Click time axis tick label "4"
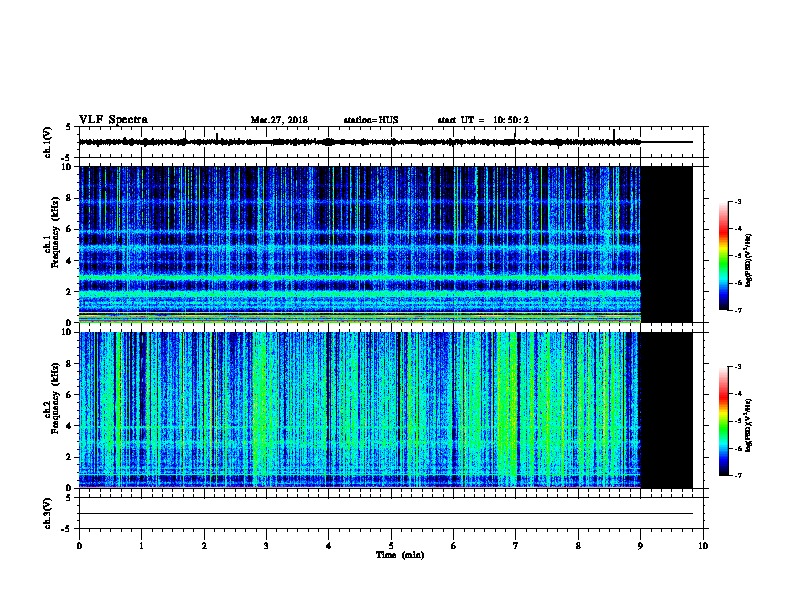This screenshot has width=792, height=612. pos(329,546)
